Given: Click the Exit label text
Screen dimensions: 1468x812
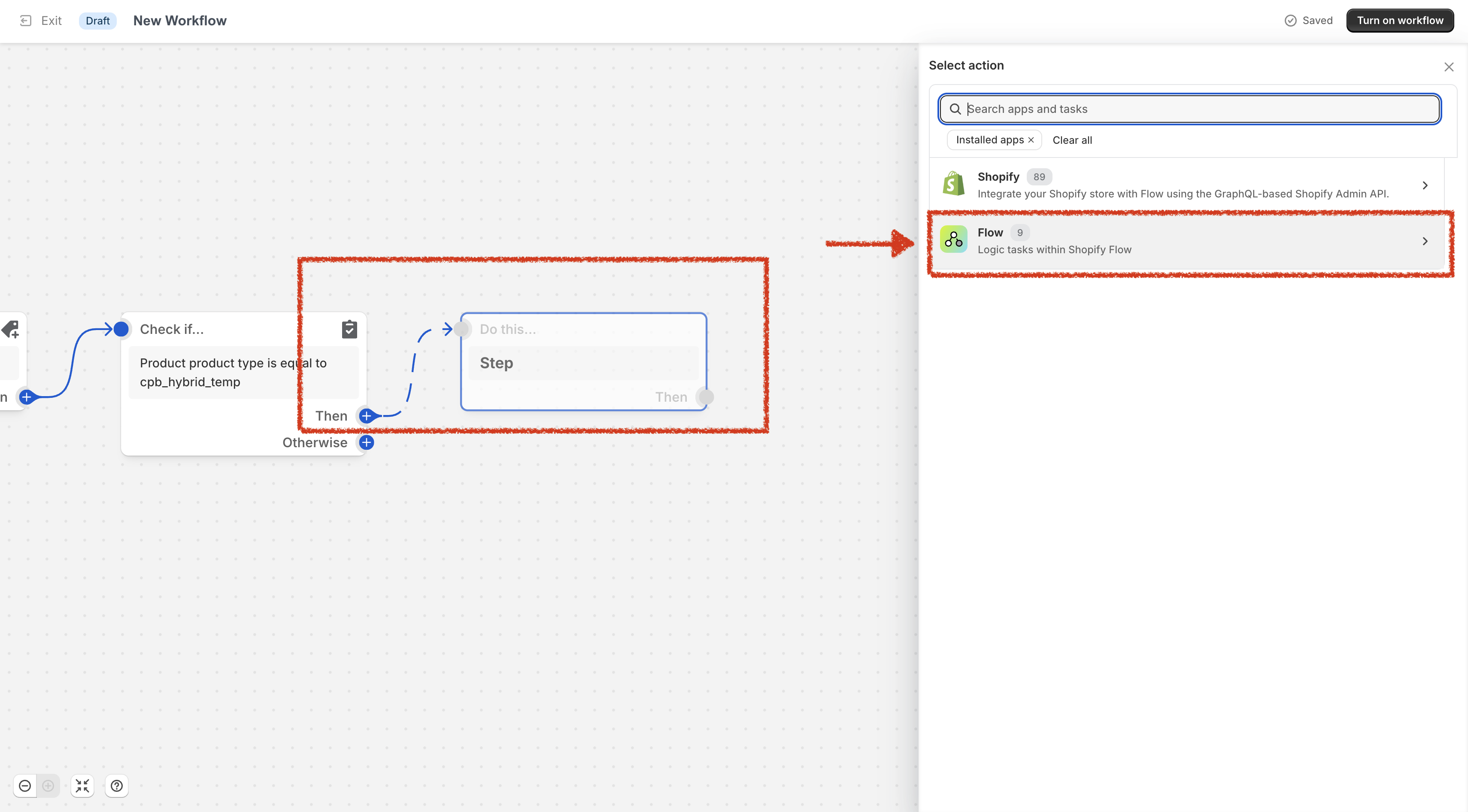Looking at the screenshot, I should tap(51, 21).
